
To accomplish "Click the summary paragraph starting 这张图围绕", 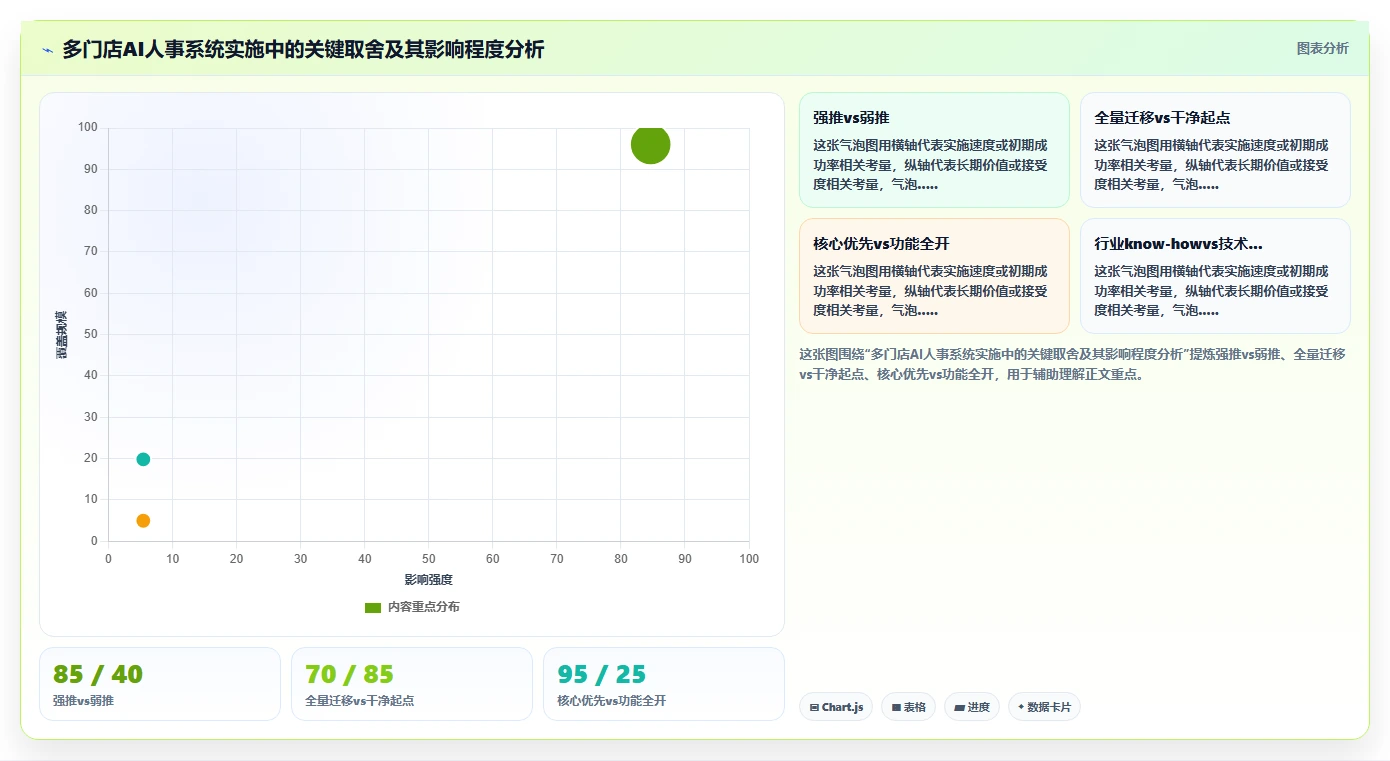I will pos(1073,364).
